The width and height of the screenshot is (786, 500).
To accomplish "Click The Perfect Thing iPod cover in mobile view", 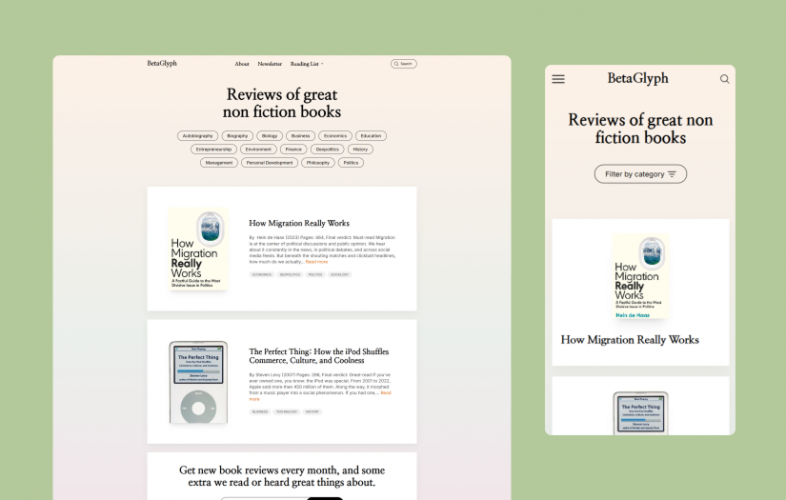I will 640,413.
